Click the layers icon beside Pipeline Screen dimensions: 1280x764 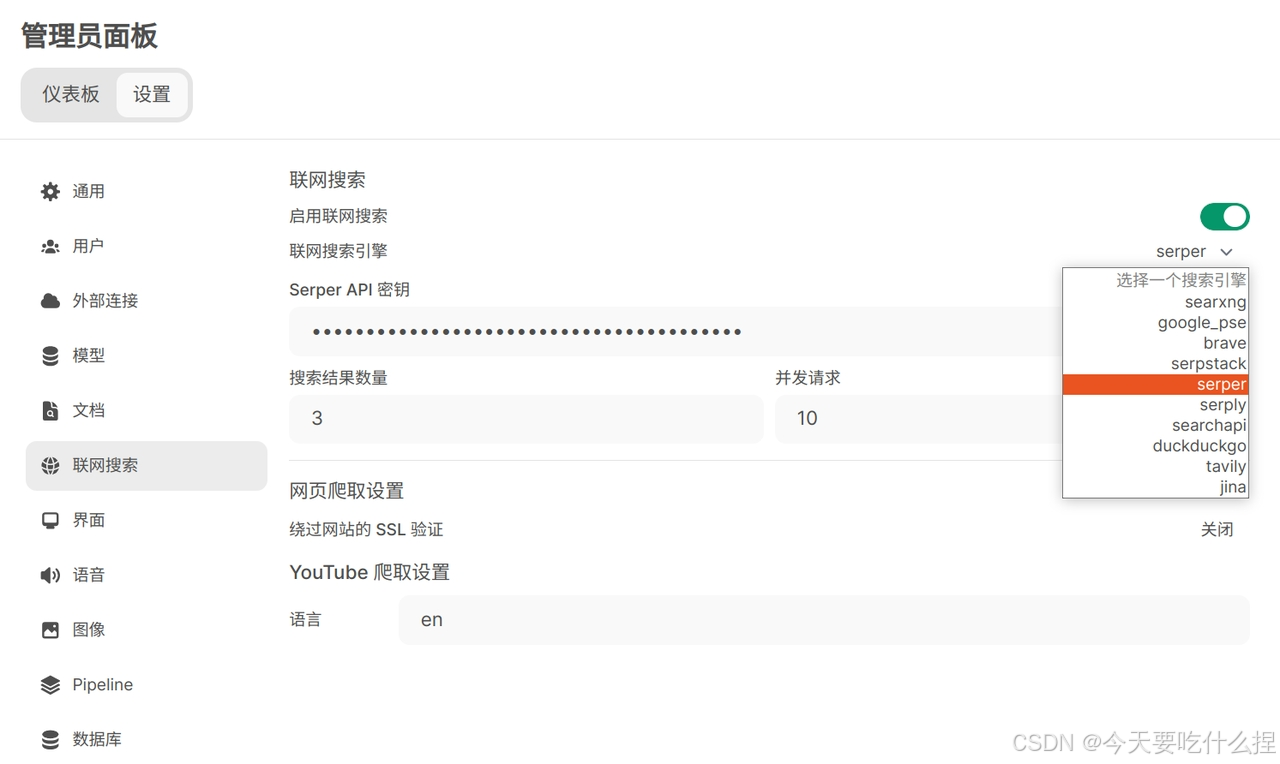point(50,685)
